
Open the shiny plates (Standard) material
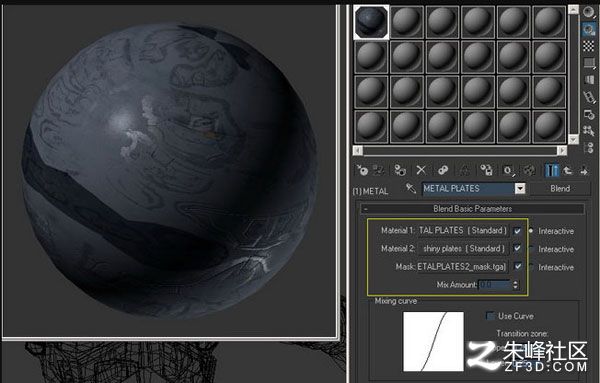(463, 249)
